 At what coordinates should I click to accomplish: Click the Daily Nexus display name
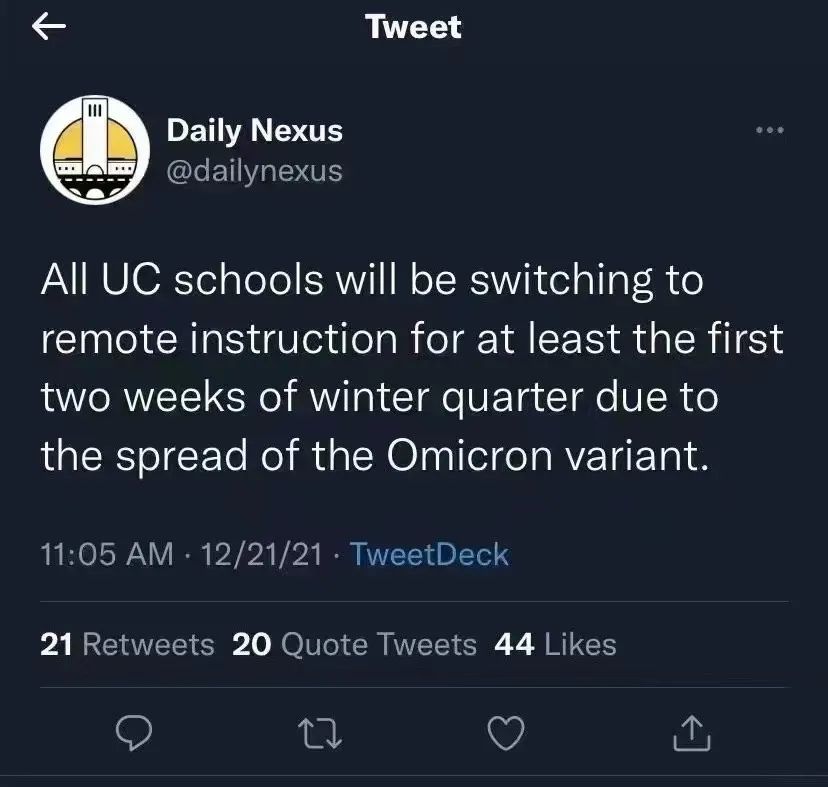(254, 130)
